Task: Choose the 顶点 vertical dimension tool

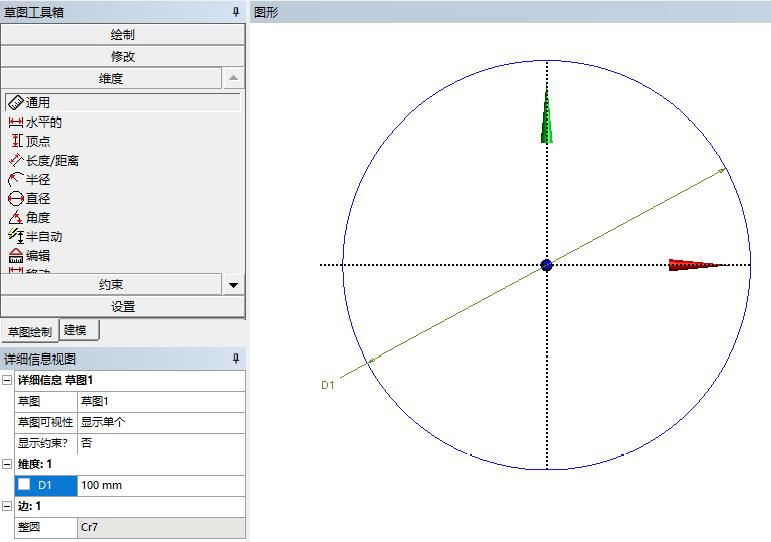Action: 37,141
